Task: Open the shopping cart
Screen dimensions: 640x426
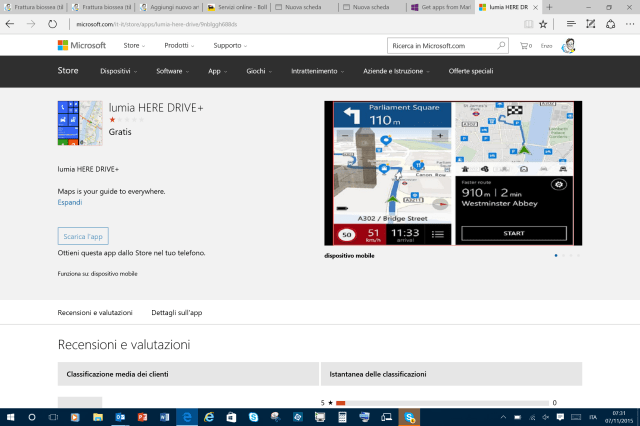Action: pyautogui.click(x=524, y=46)
